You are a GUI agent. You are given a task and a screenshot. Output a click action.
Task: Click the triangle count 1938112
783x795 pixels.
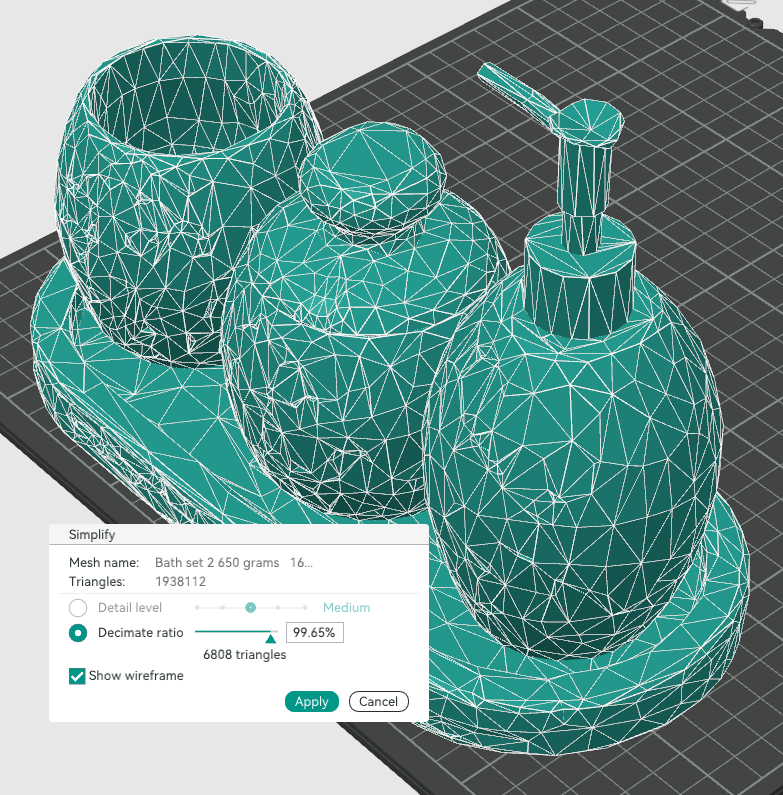(181, 582)
